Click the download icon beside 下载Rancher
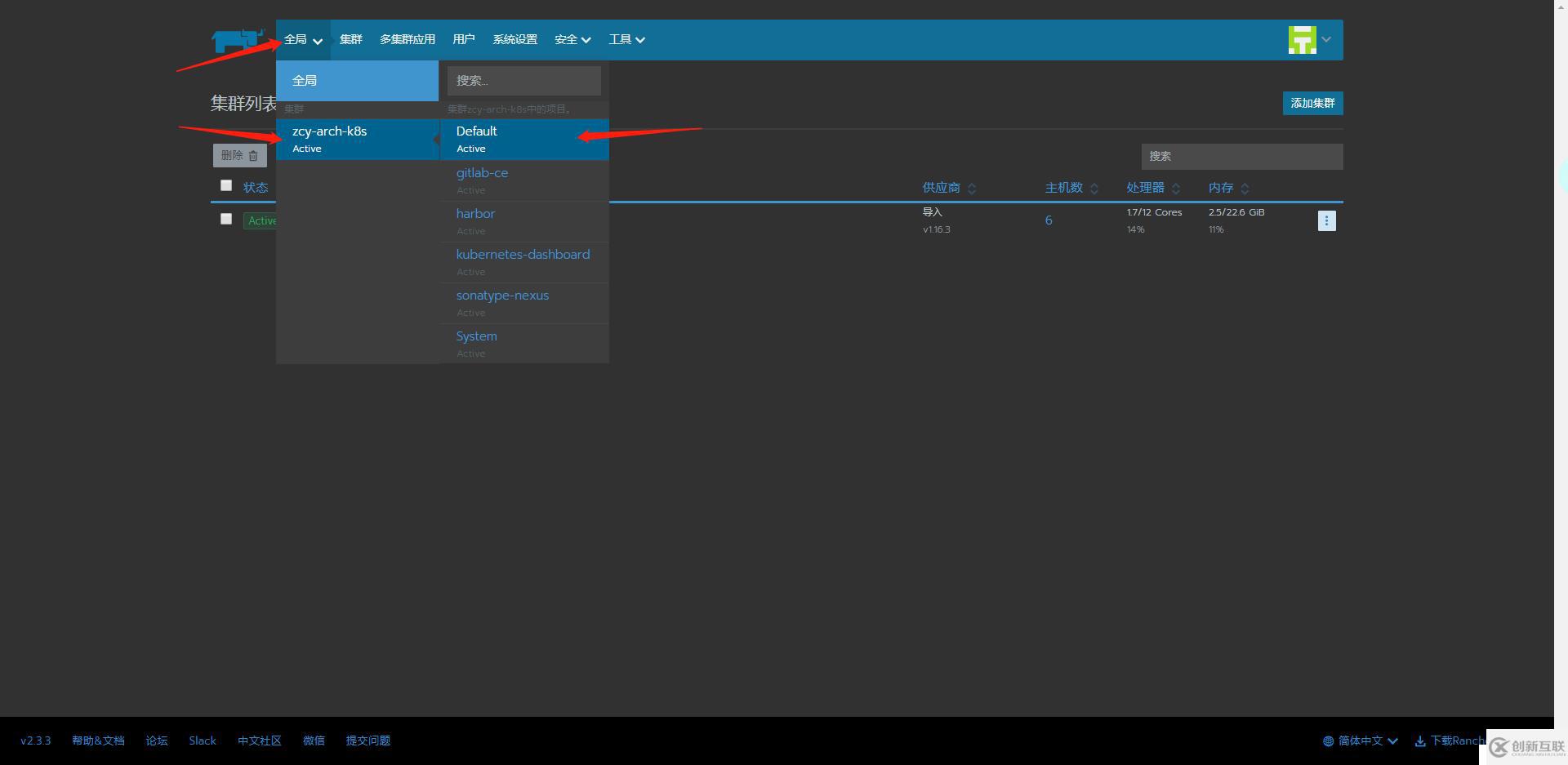1568x765 pixels. coord(1421,741)
